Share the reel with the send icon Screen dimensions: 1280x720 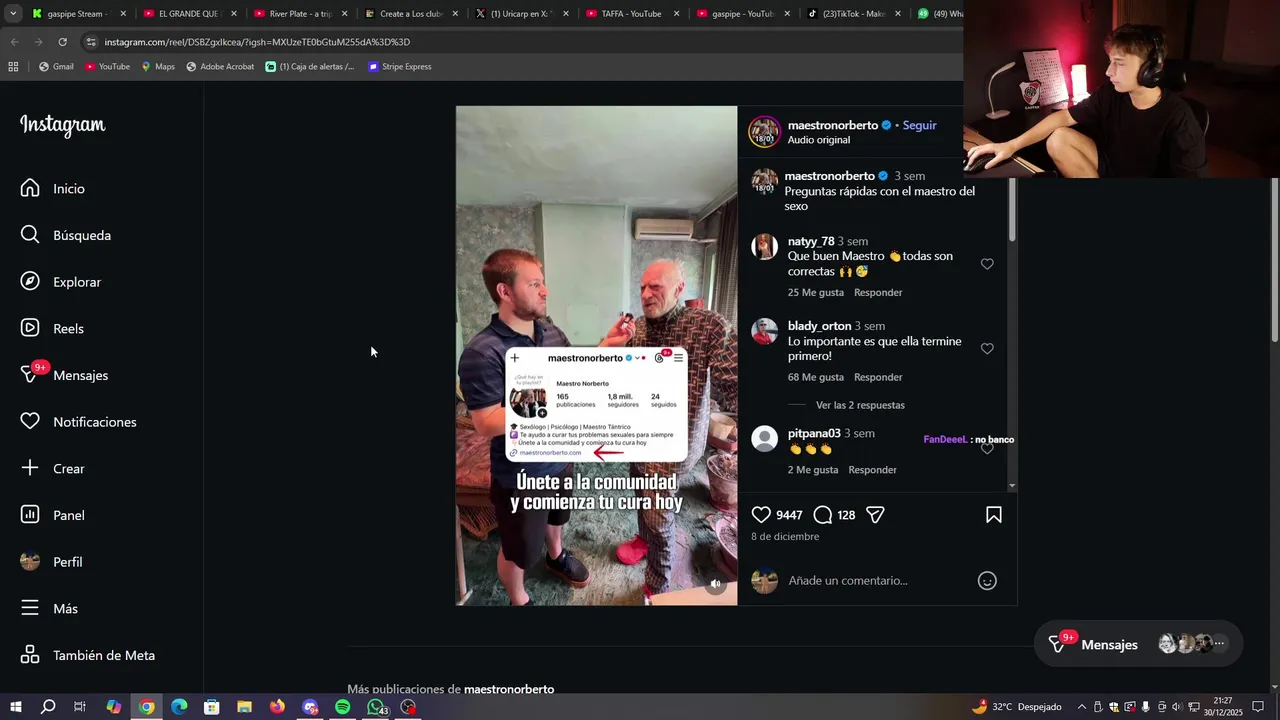coord(875,514)
